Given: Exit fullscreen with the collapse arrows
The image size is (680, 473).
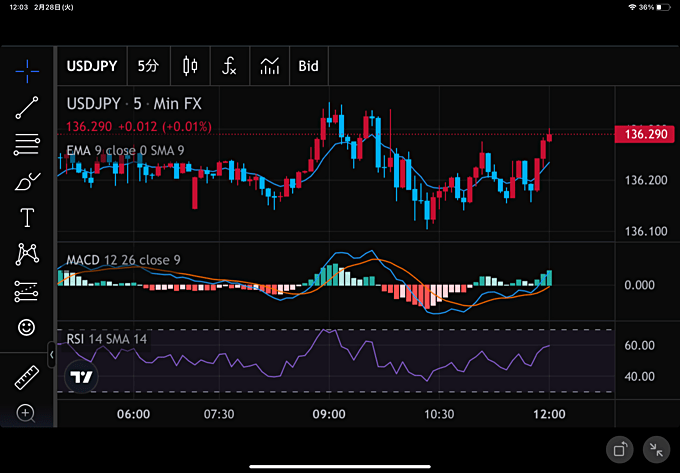Looking at the screenshot, I should [x=656, y=450].
